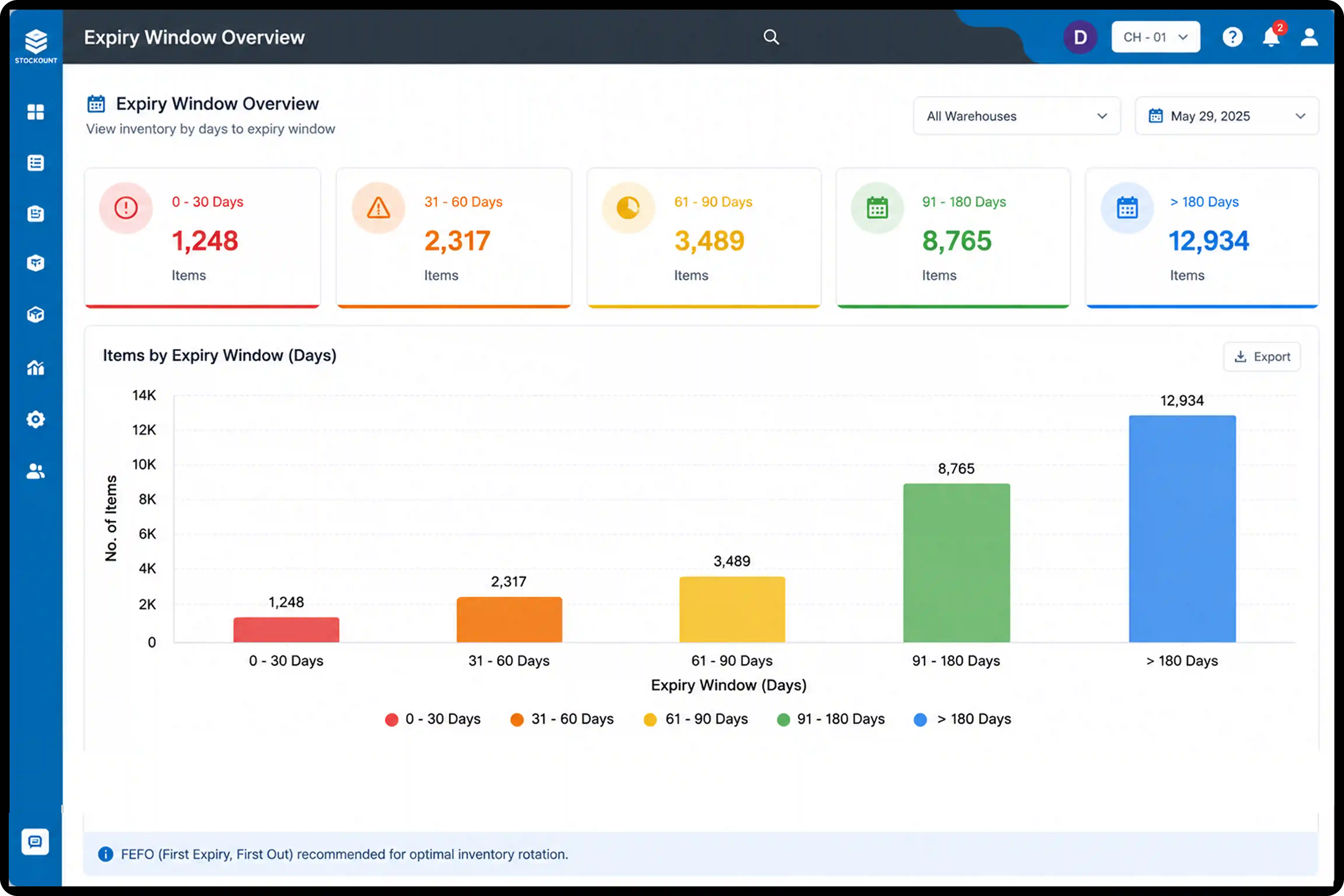Image resolution: width=1344 pixels, height=896 pixels.
Task: Open the list view sidebar icon
Action: click(35, 163)
